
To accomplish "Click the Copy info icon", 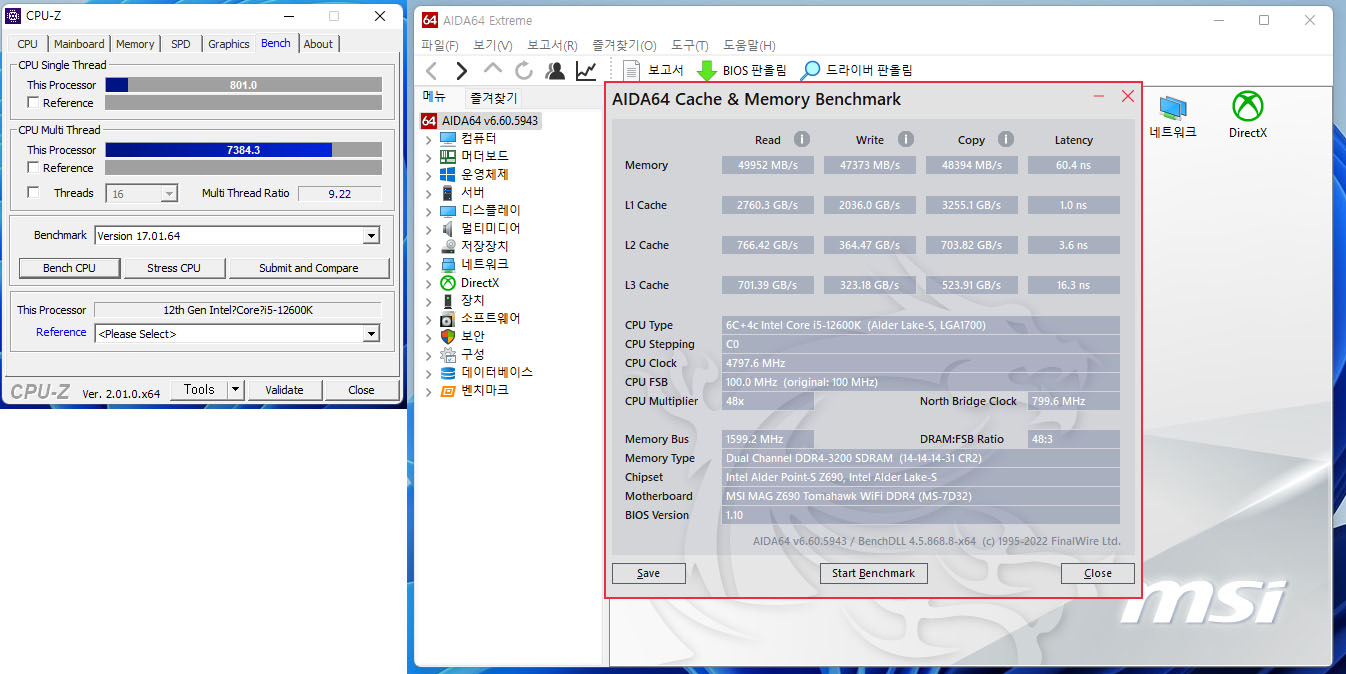I will point(1006,140).
